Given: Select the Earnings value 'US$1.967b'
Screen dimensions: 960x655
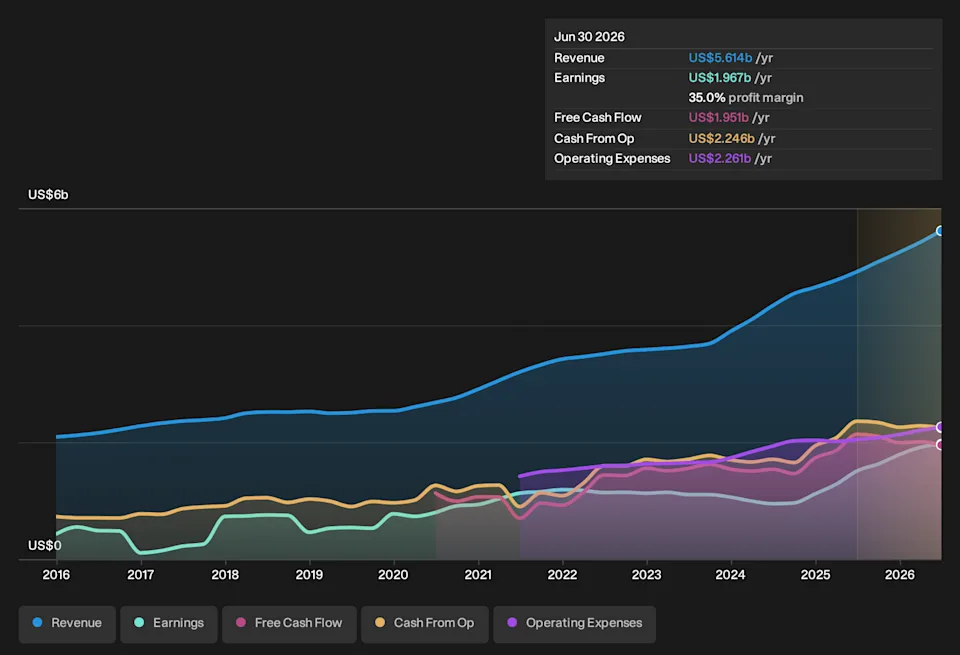Looking at the screenshot, I should click(719, 78).
